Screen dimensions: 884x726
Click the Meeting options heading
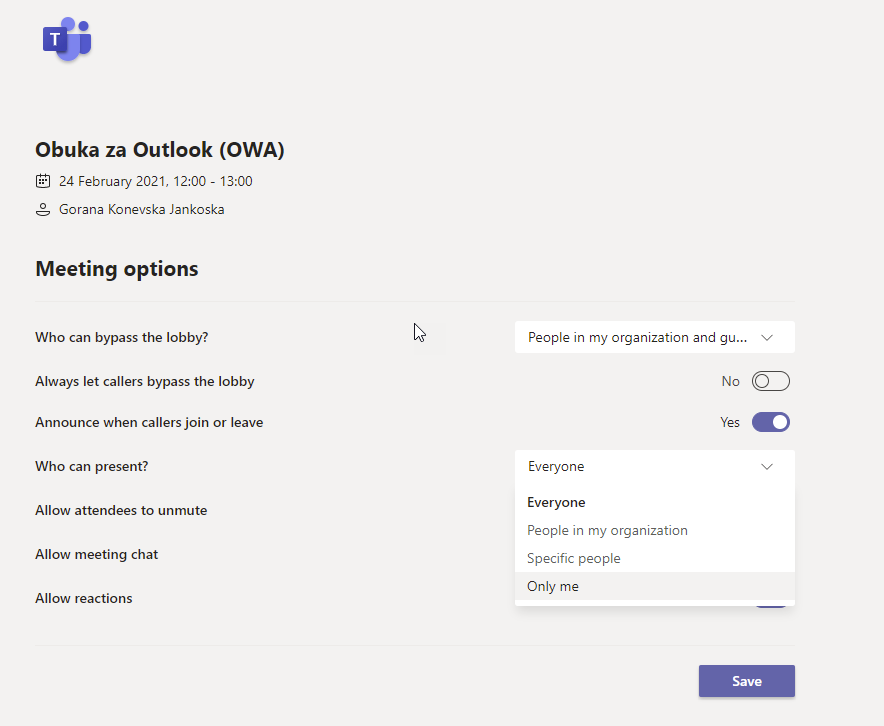pyautogui.click(x=117, y=269)
